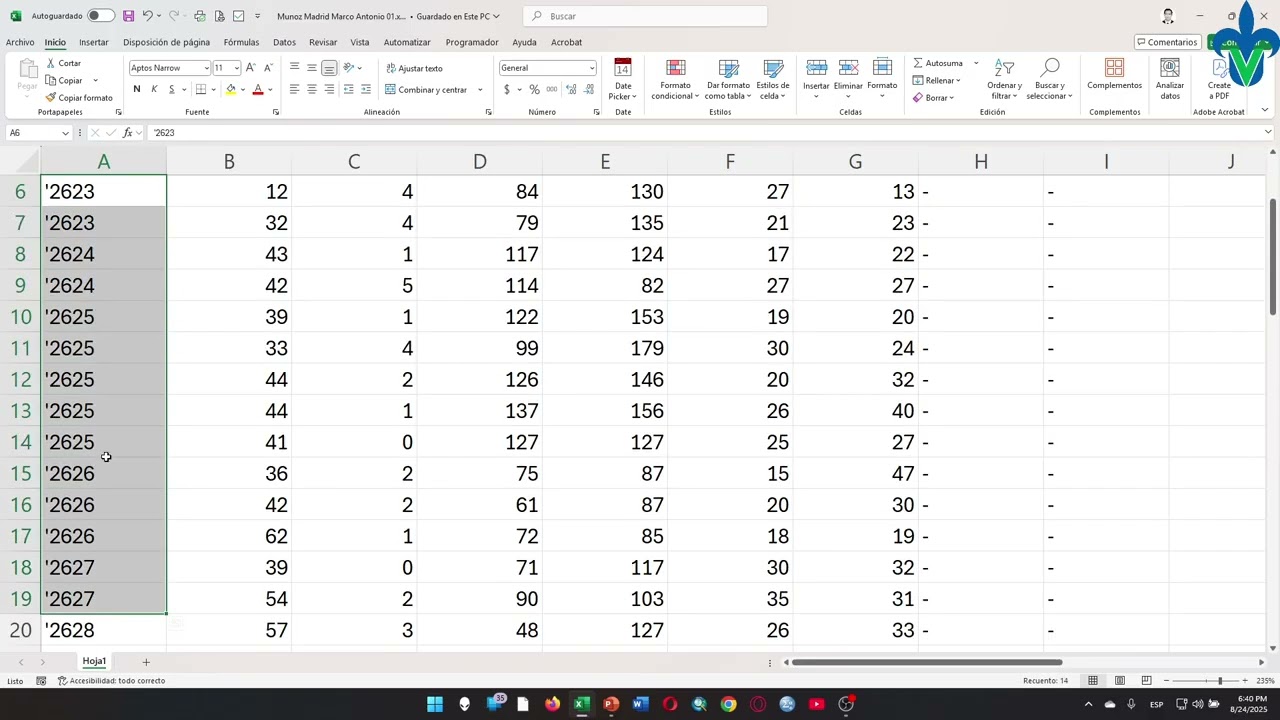Screen dimensions: 1280x720
Task: Open the Name Box dropdown arrow
Action: [66, 133]
